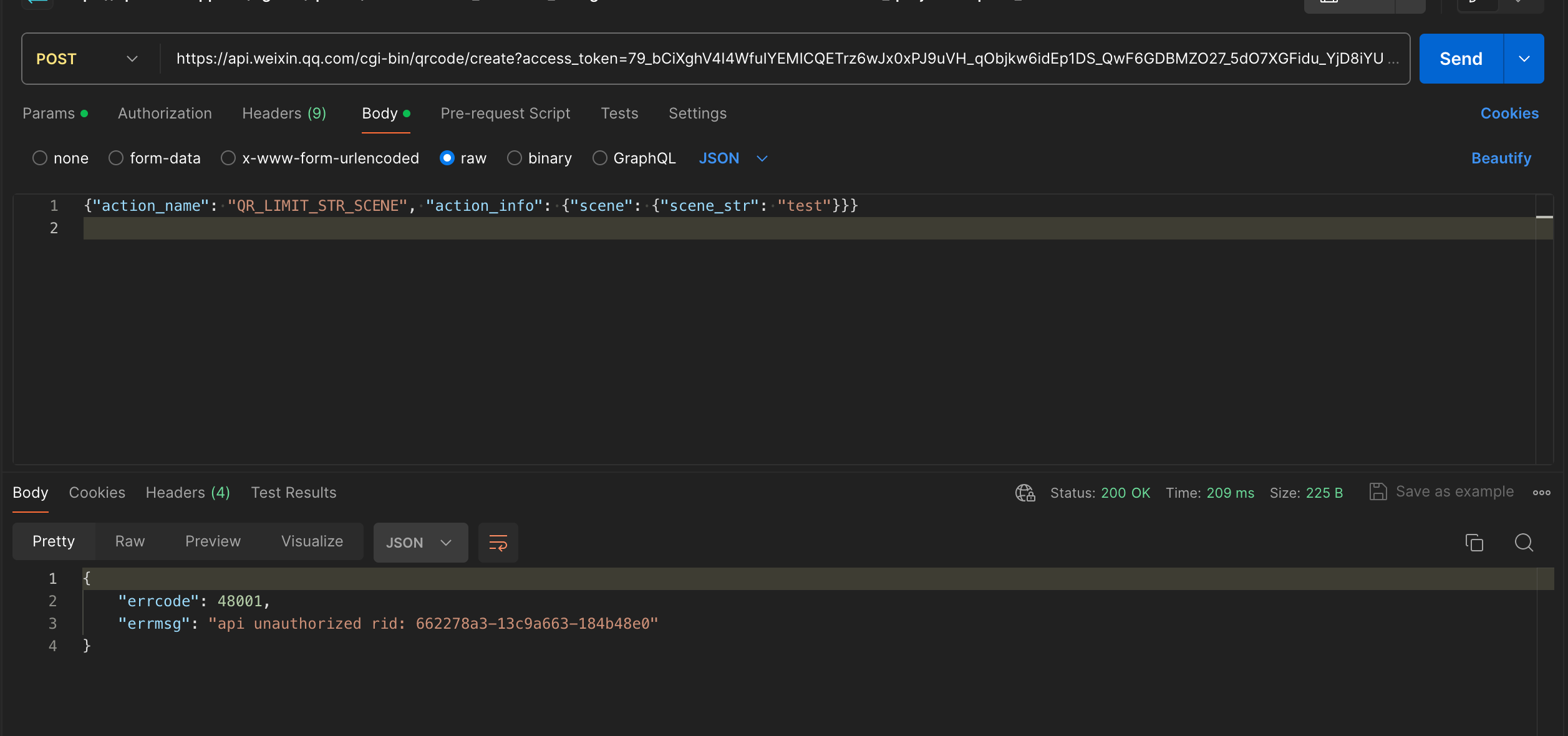The image size is (1568, 736).
Task: Open raw body JSON format dropdown
Action: coord(733,158)
